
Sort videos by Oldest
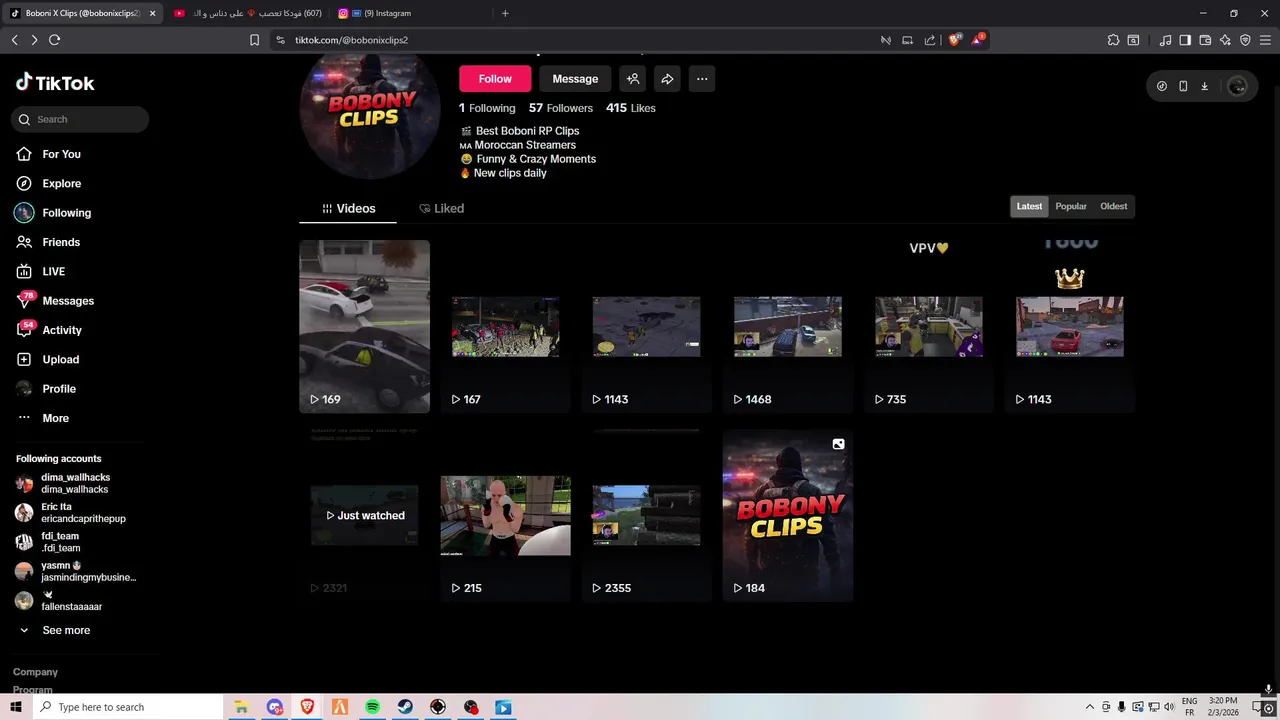[x=1113, y=206]
